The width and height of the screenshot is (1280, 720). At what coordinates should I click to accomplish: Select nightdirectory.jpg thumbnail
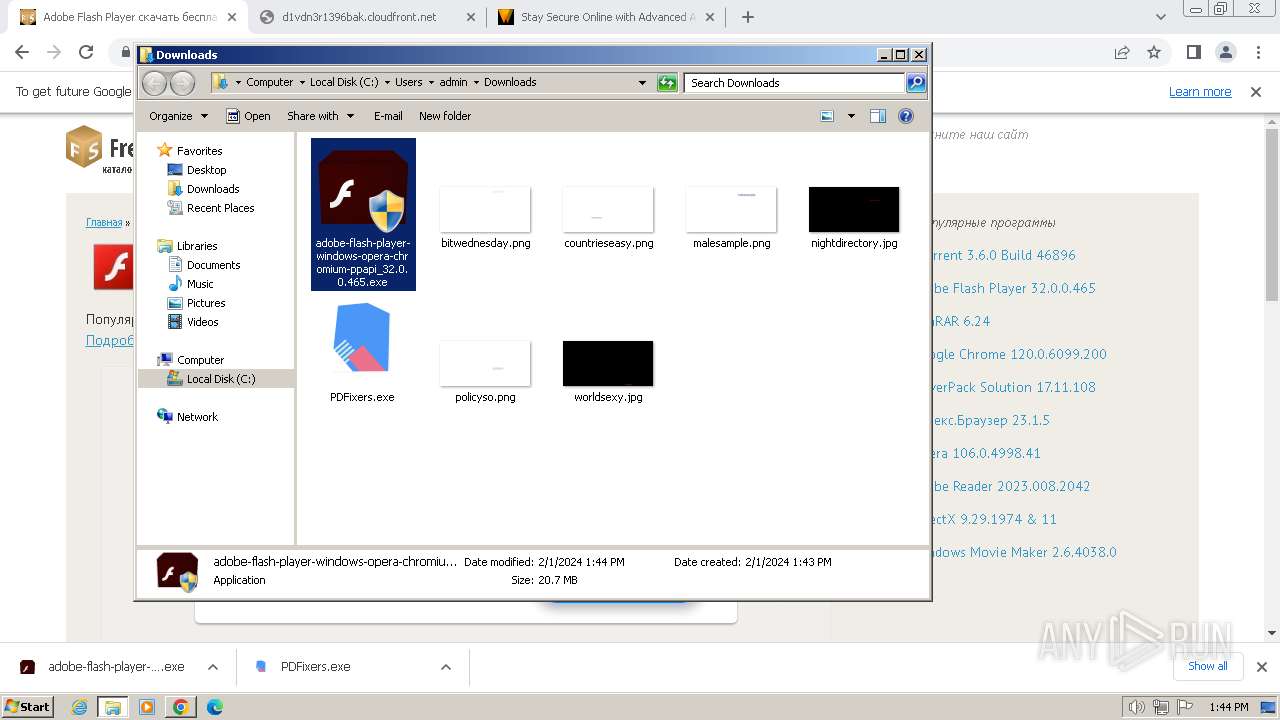click(854, 210)
